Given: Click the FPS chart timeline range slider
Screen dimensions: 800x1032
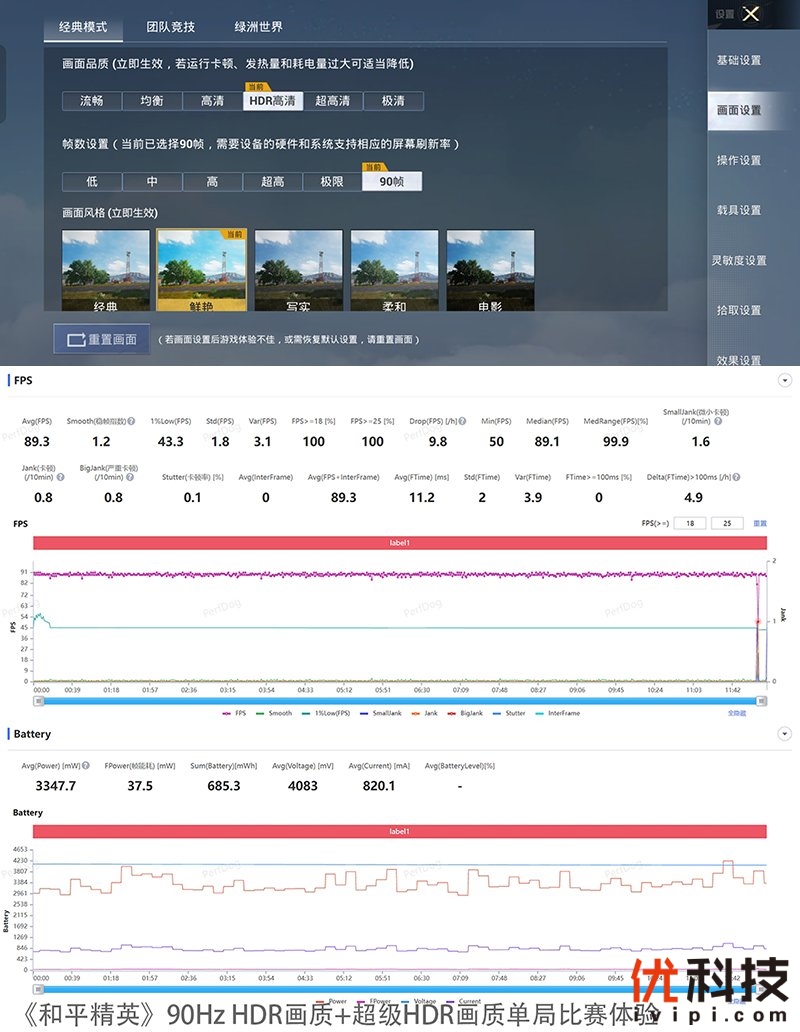Looking at the screenshot, I should click(x=400, y=701).
